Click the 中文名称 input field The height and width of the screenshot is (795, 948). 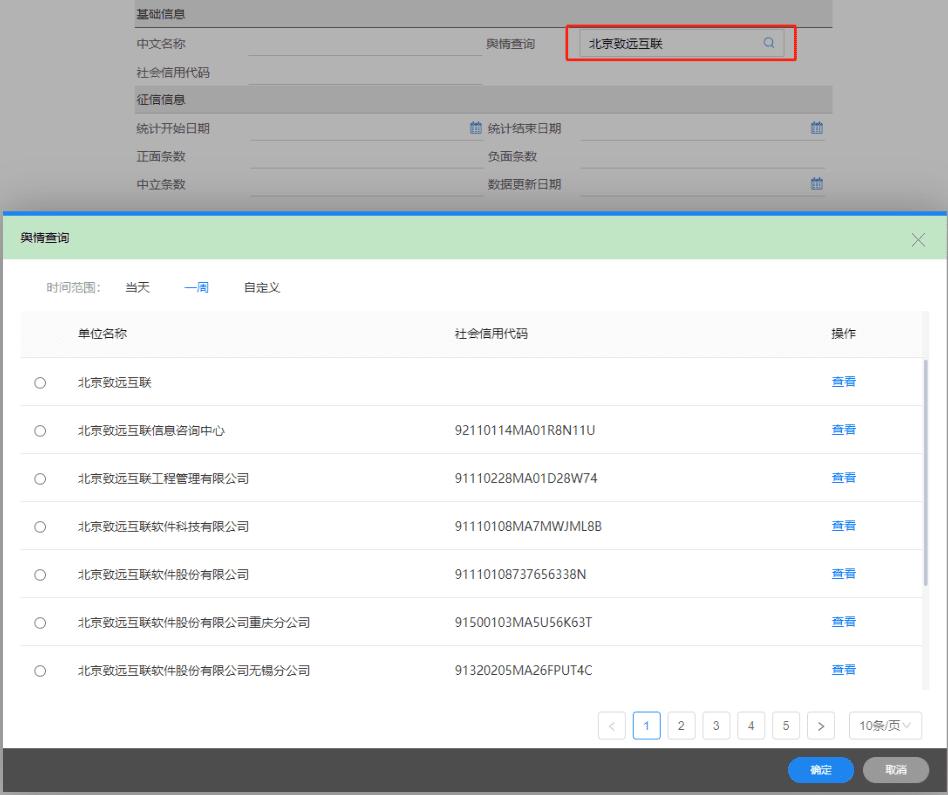coord(365,44)
